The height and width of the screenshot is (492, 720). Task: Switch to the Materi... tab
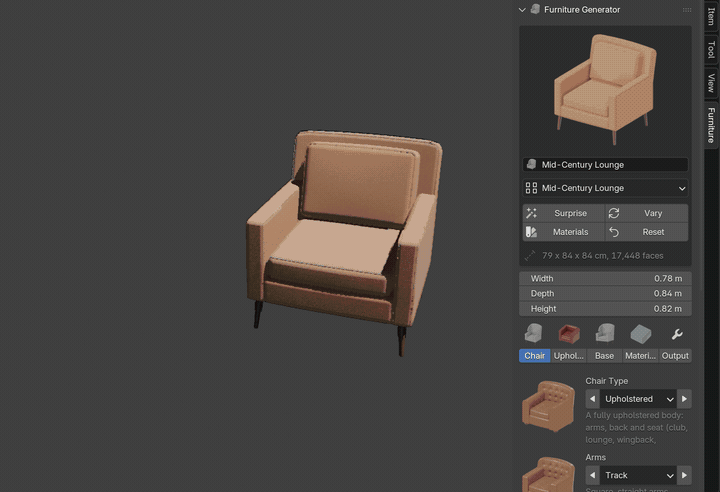click(640, 356)
